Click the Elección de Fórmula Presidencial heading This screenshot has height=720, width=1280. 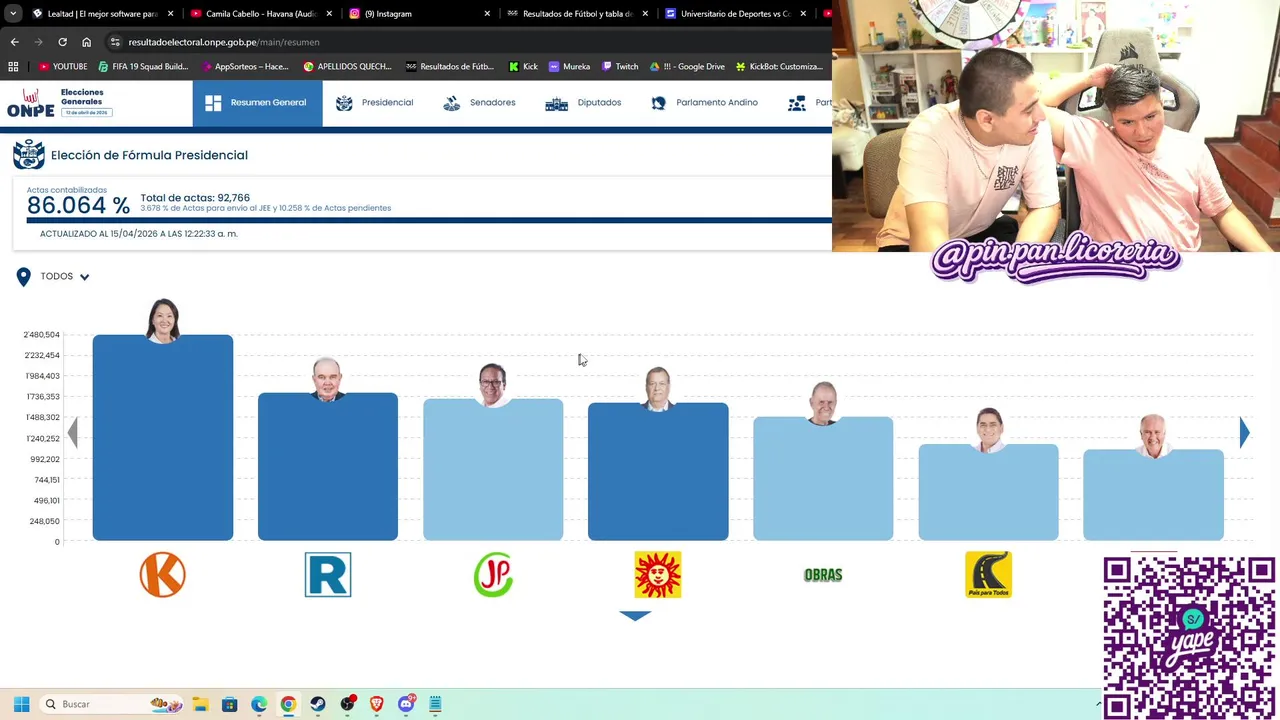(x=149, y=155)
